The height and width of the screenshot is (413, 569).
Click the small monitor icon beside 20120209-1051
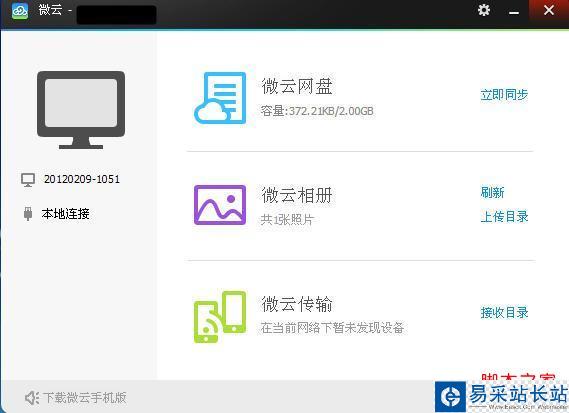click(x=28, y=180)
